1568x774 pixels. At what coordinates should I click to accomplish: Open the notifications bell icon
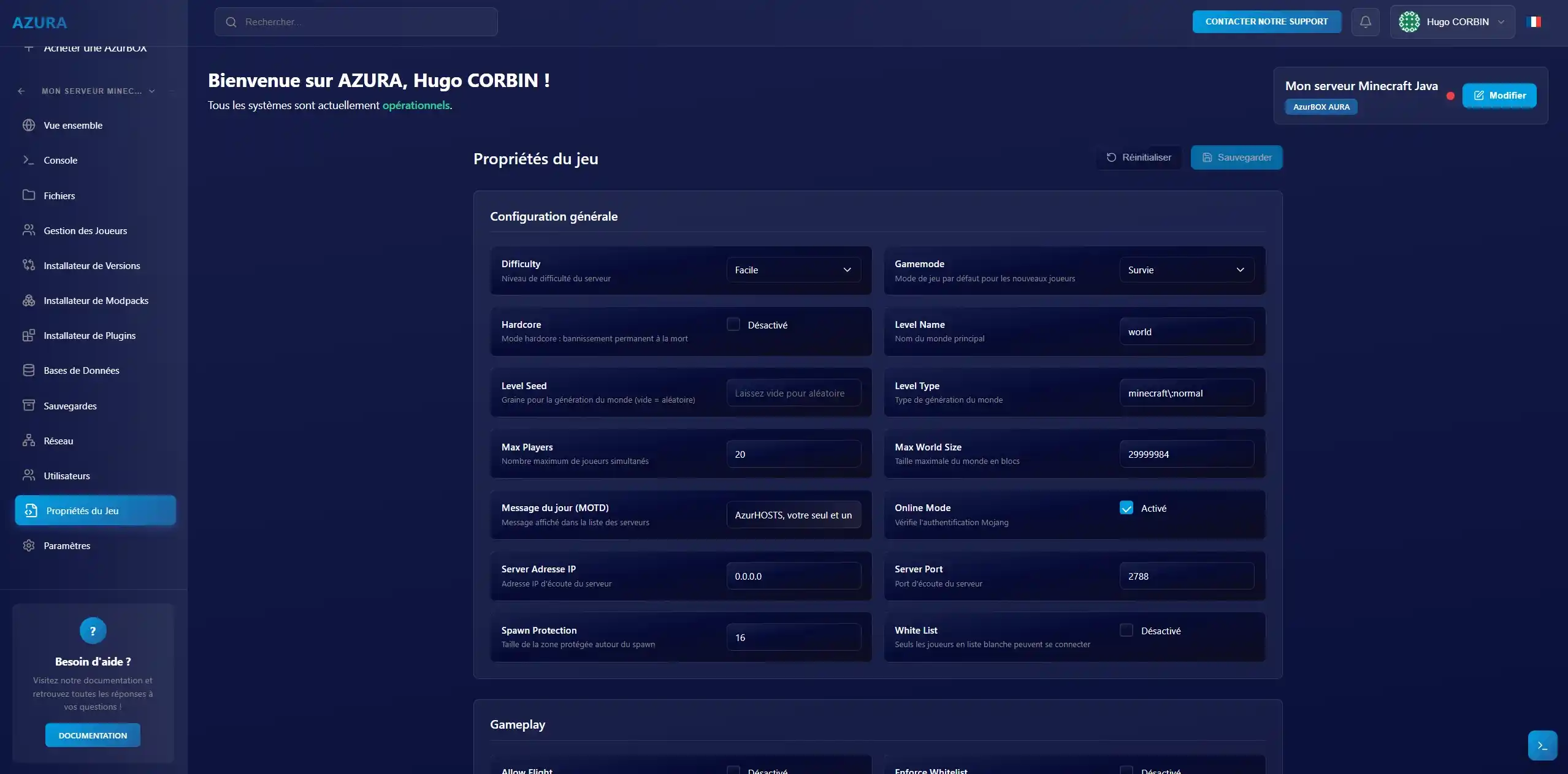tap(1365, 22)
